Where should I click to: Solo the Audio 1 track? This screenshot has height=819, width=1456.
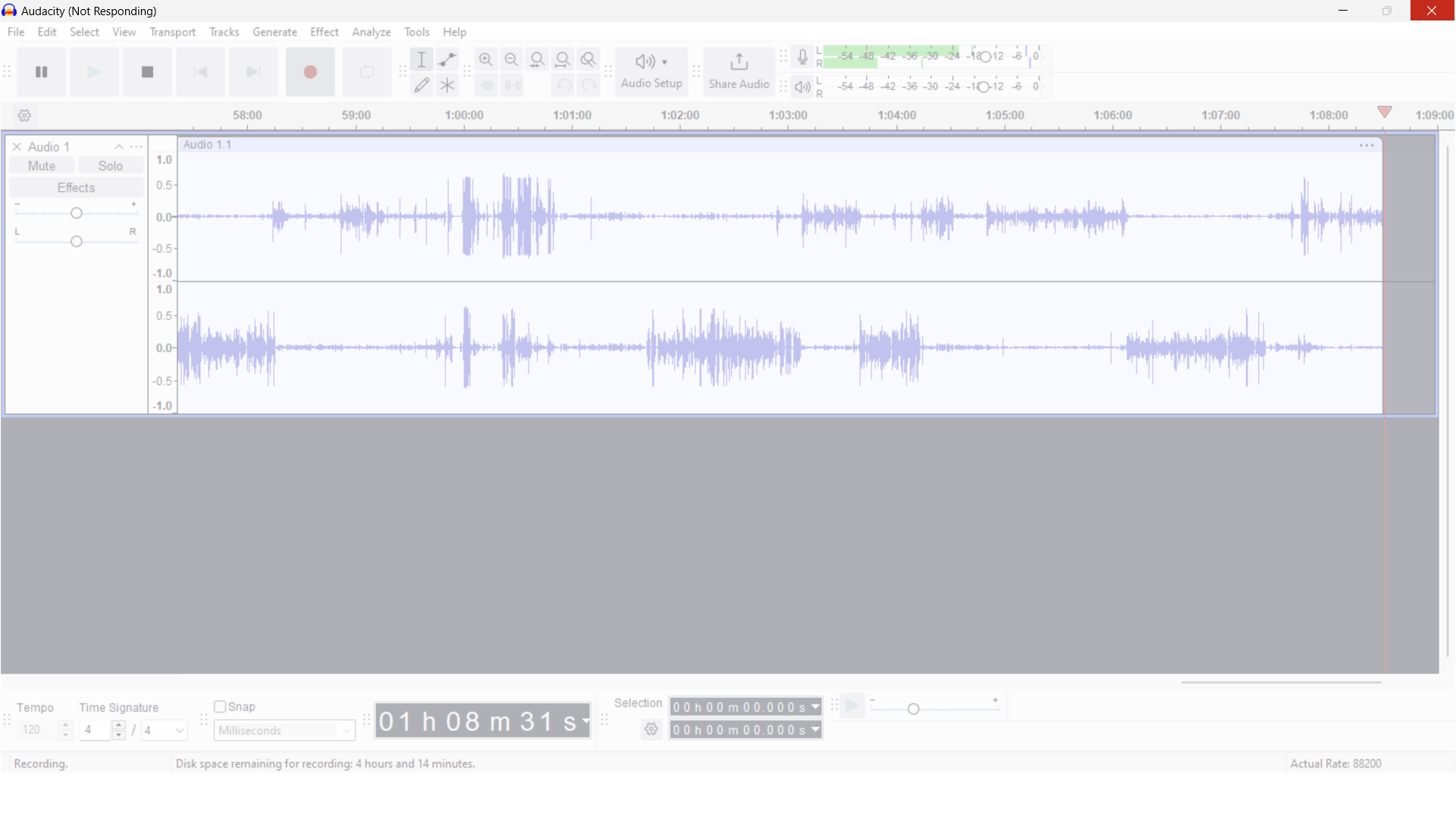coord(111,166)
